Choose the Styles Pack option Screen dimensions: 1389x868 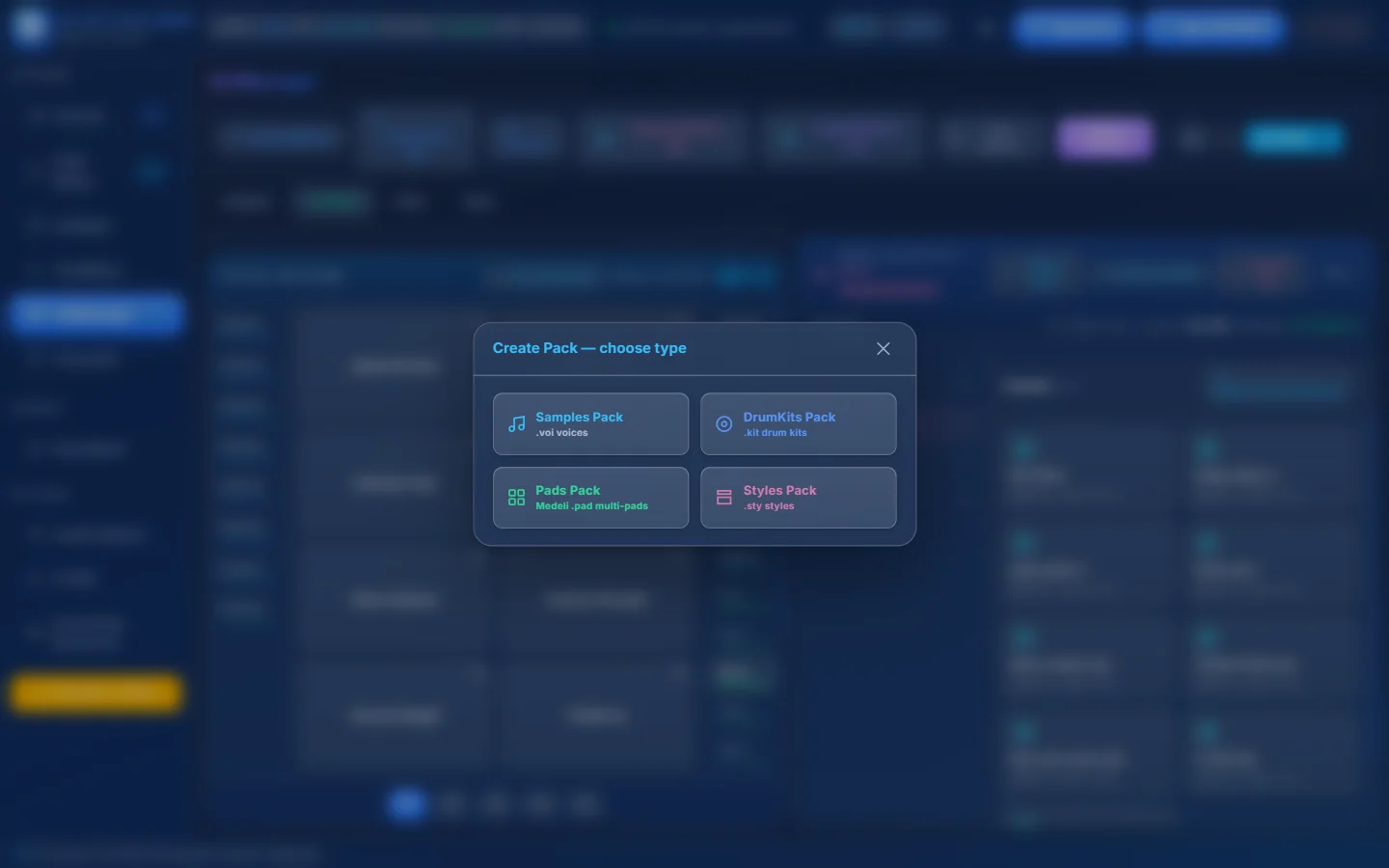(798, 498)
